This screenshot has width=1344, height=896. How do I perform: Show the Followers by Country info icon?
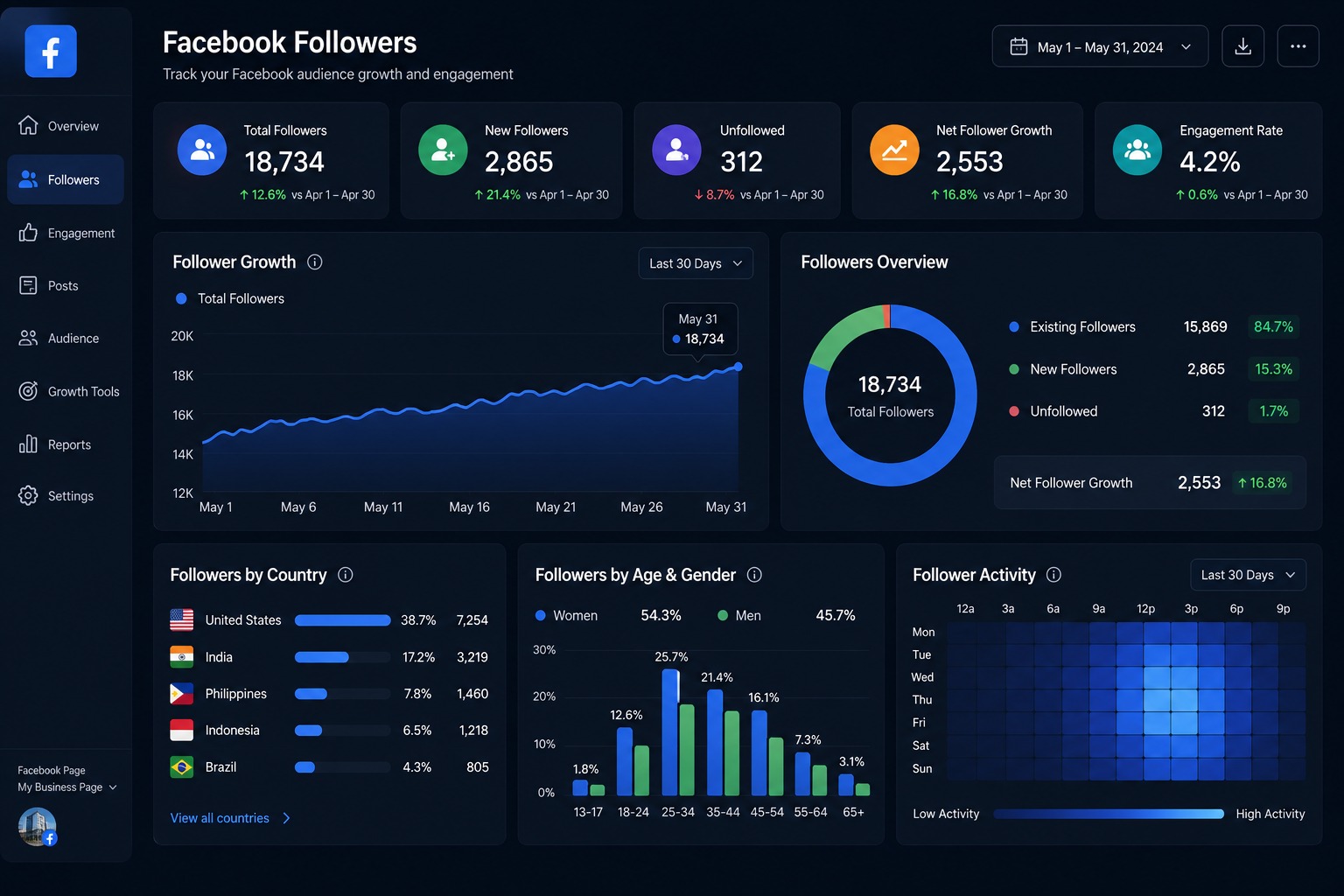(346, 575)
